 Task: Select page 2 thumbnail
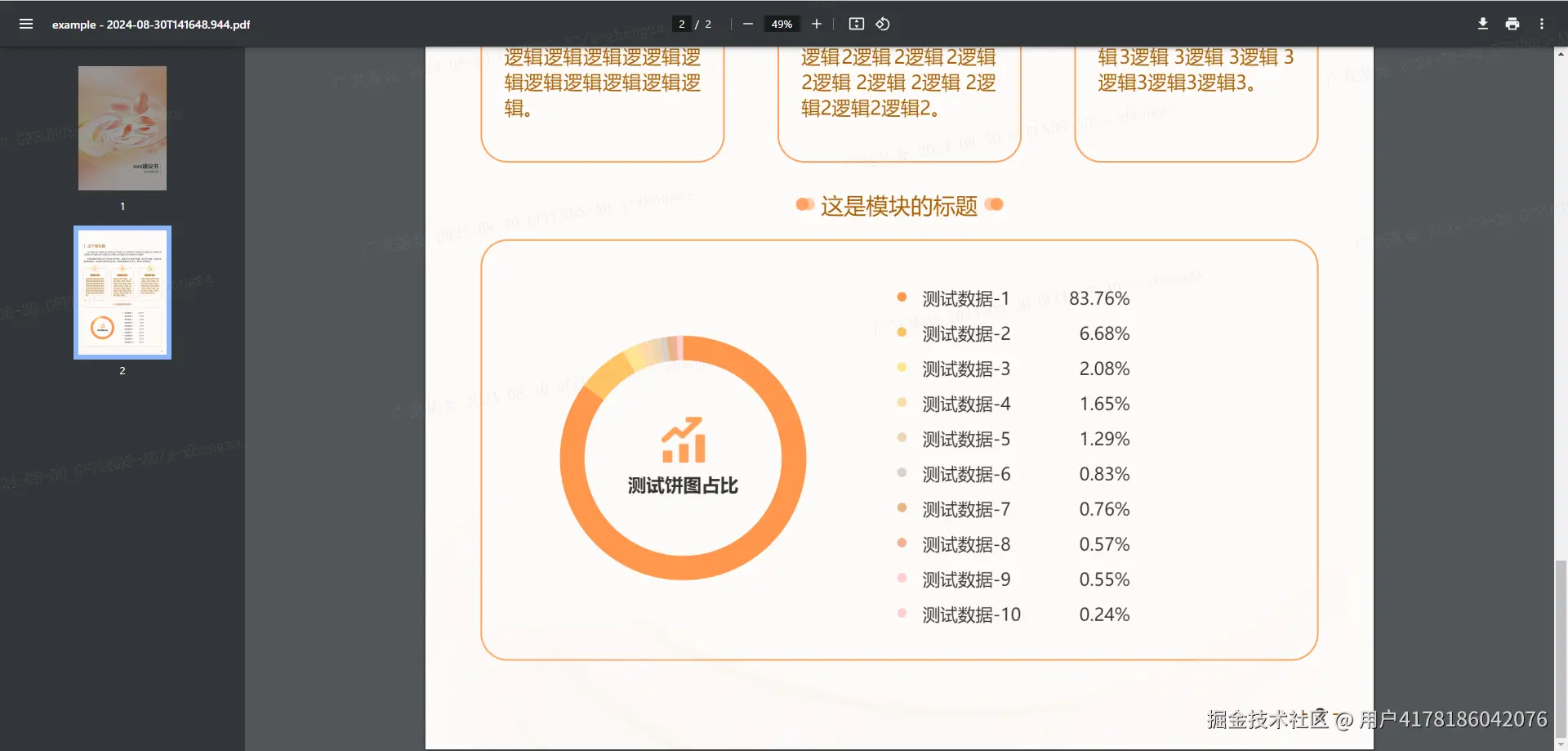pos(122,293)
